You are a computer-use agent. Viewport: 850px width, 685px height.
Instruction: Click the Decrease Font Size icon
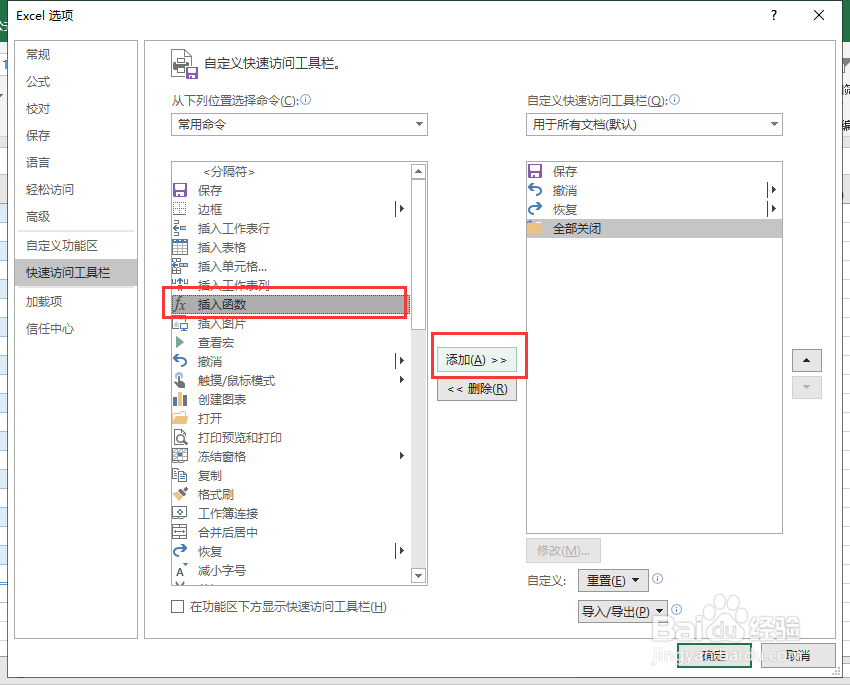coord(181,570)
